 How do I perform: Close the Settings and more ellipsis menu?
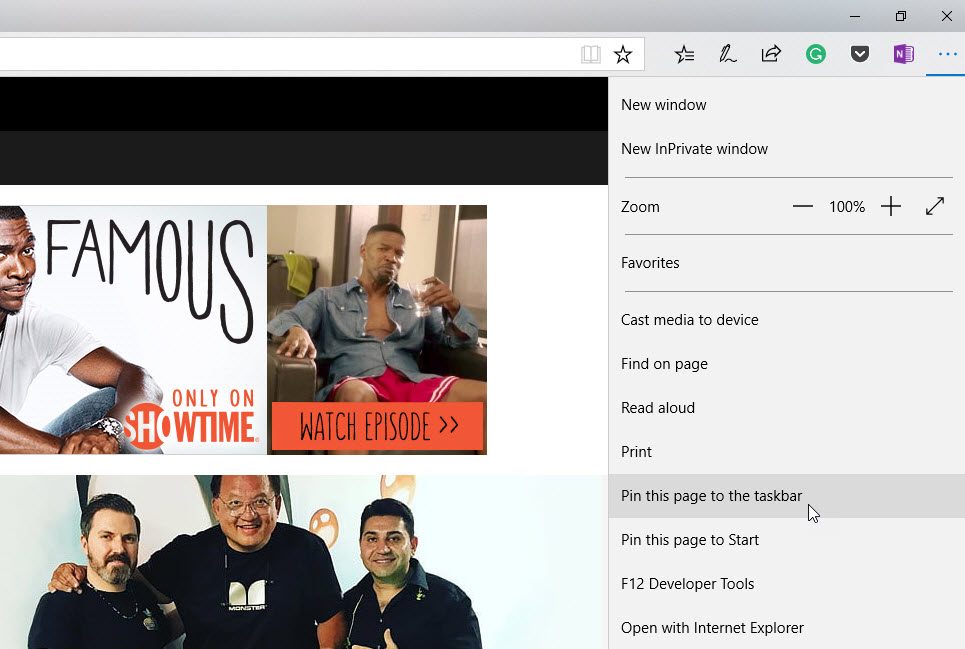(947, 54)
